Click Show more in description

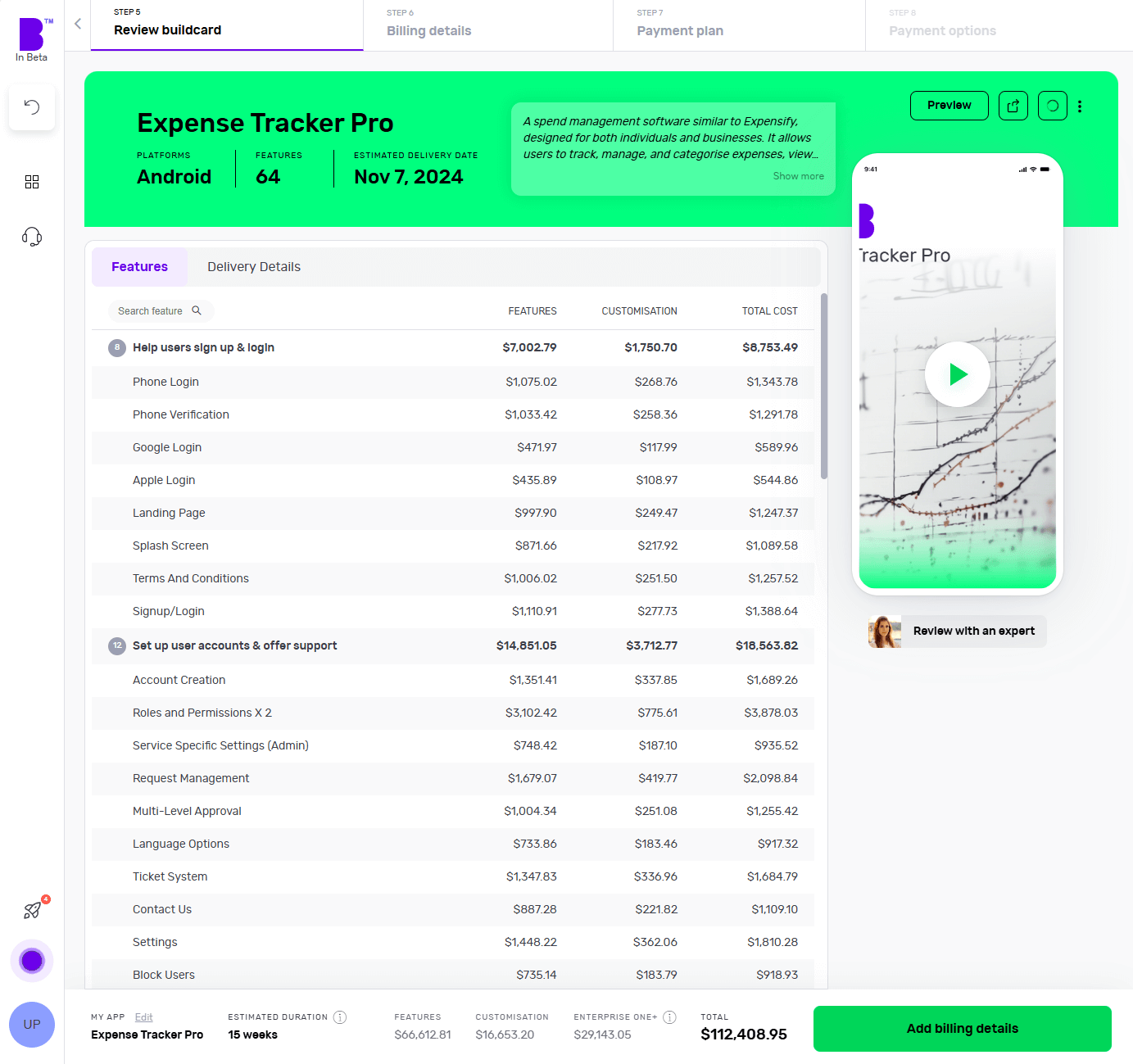click(799, 176)
